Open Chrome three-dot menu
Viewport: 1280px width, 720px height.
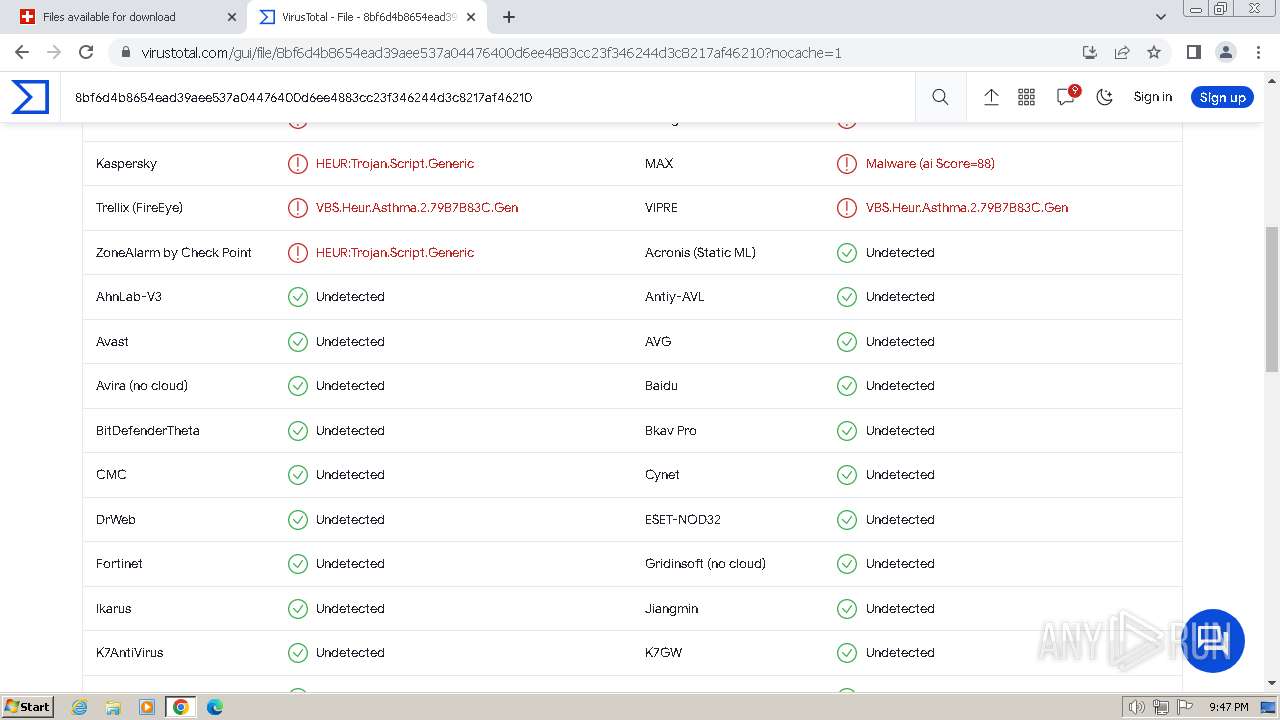(x=1257, y=52)
